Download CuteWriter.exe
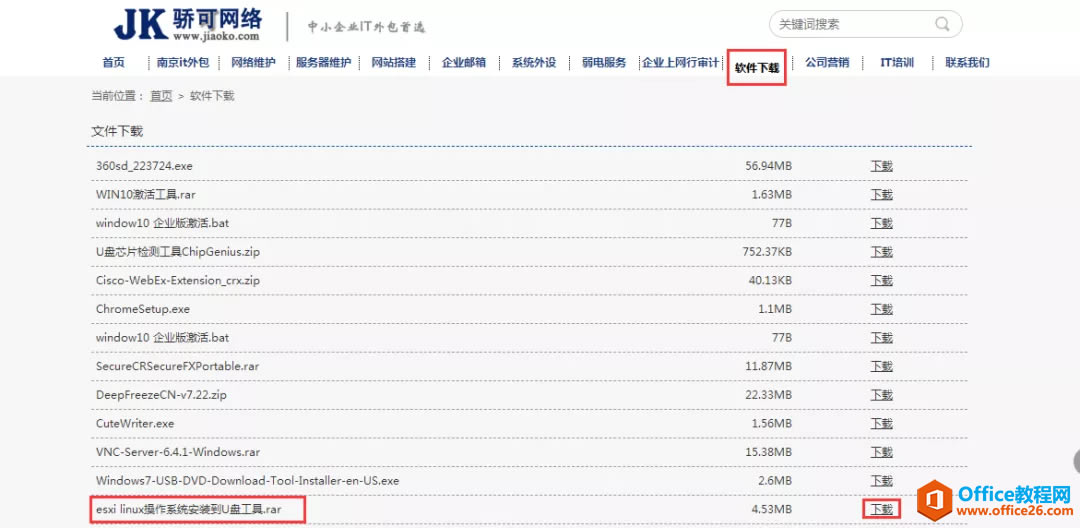The image size is (1080, 528). (882, 423)
